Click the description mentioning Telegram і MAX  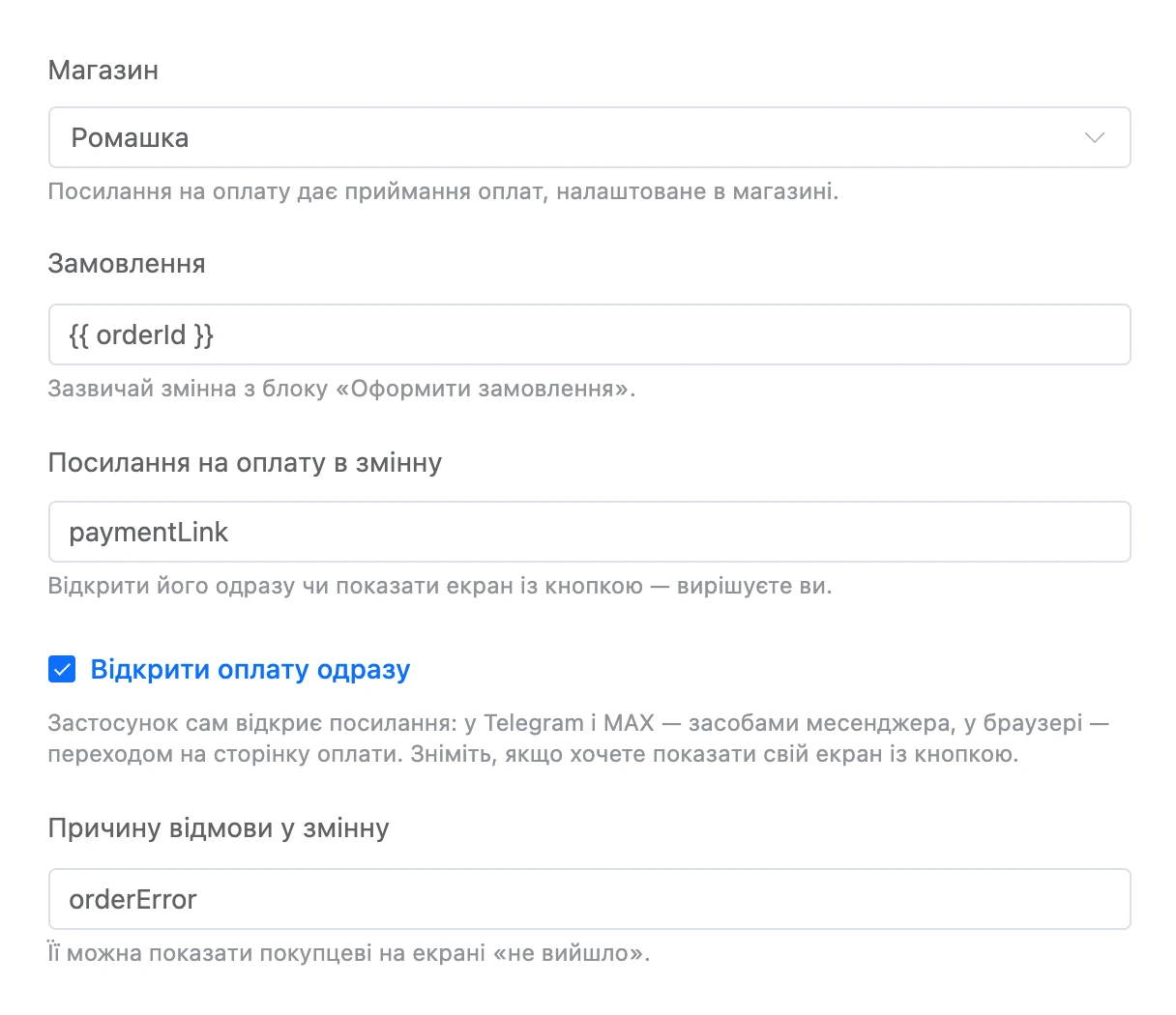pos(578,739)
